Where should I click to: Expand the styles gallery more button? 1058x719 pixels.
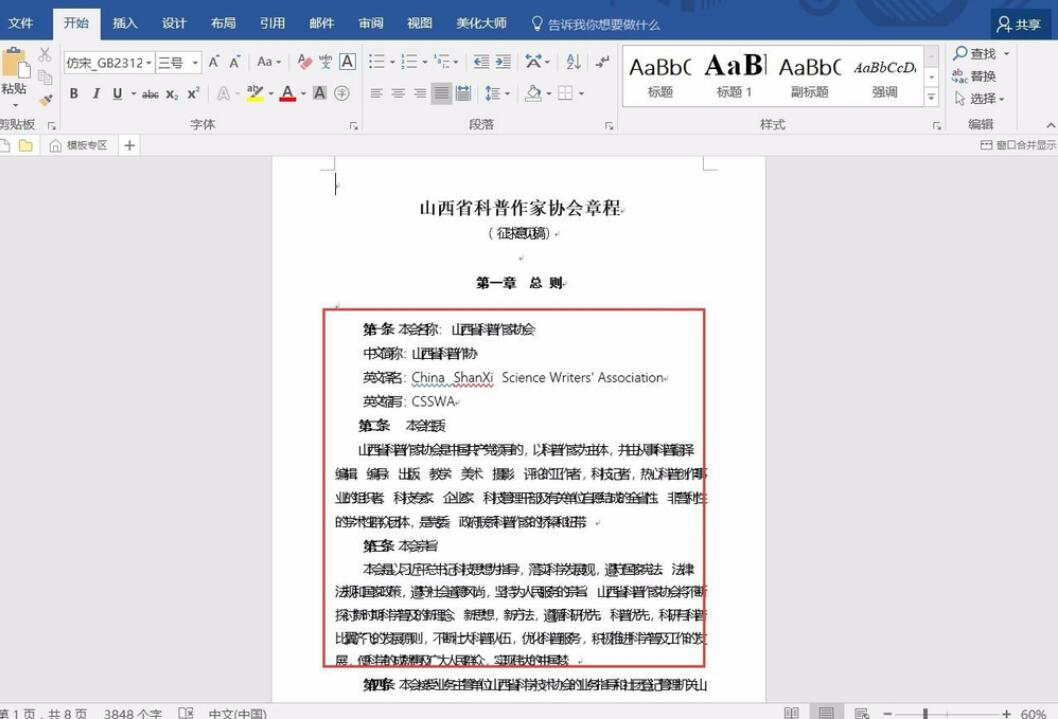931,98
